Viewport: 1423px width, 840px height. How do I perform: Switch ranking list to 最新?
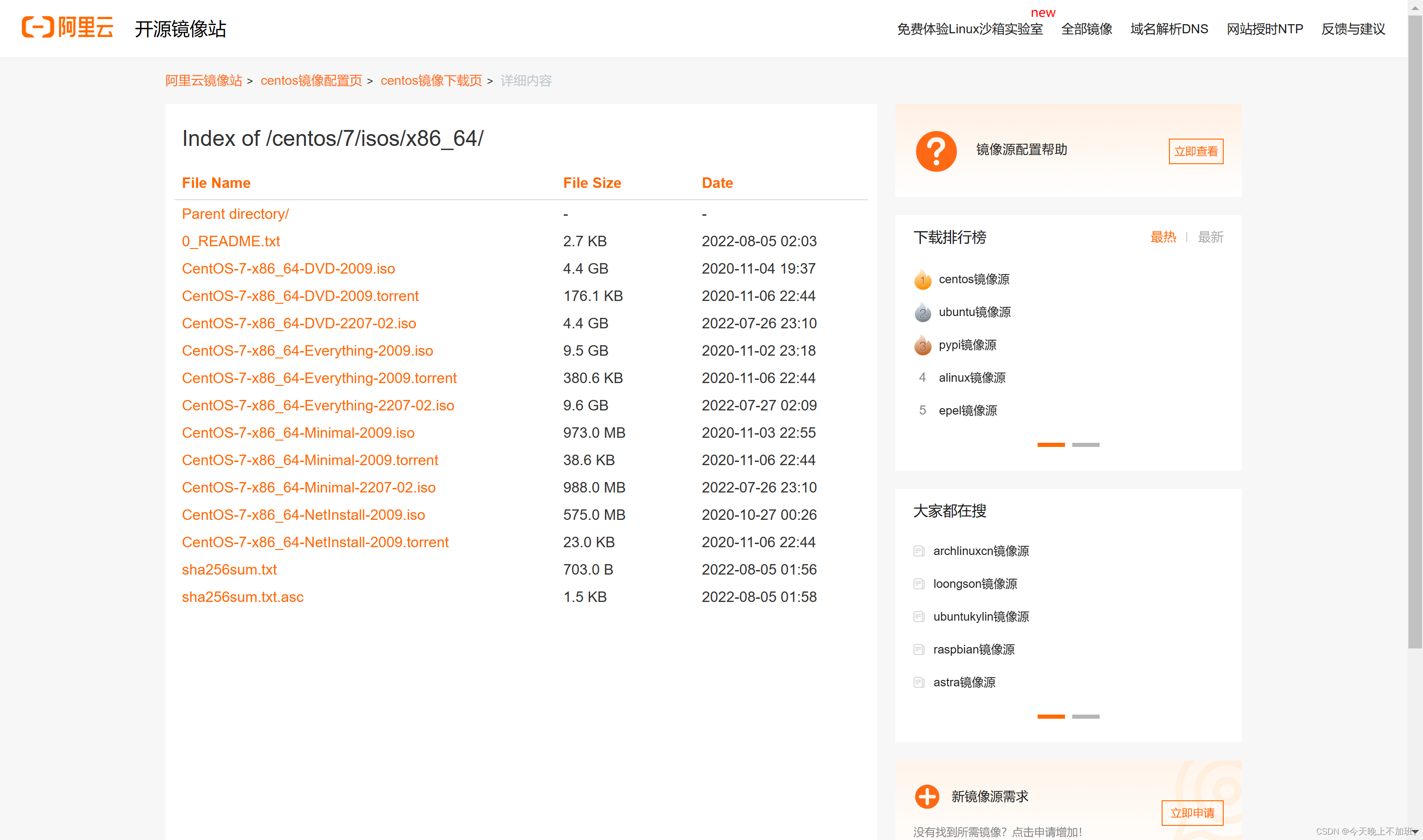1210,237
